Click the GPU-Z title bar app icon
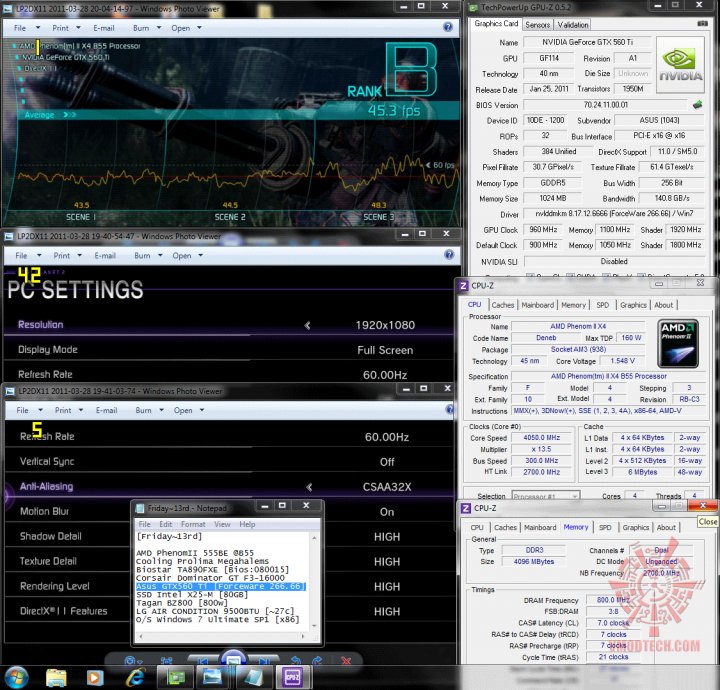The height and width of the screenshot is (690, 720). coord(473,7)
